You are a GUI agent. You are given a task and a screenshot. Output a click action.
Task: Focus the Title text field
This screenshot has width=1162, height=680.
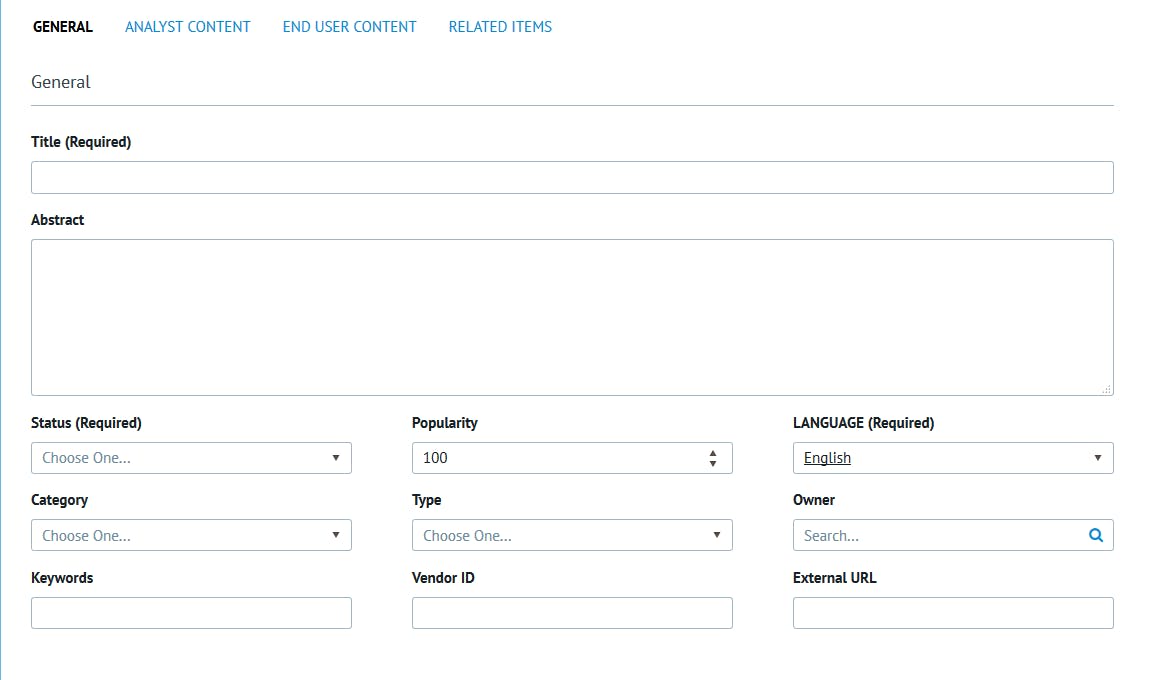tap(572, 177)
